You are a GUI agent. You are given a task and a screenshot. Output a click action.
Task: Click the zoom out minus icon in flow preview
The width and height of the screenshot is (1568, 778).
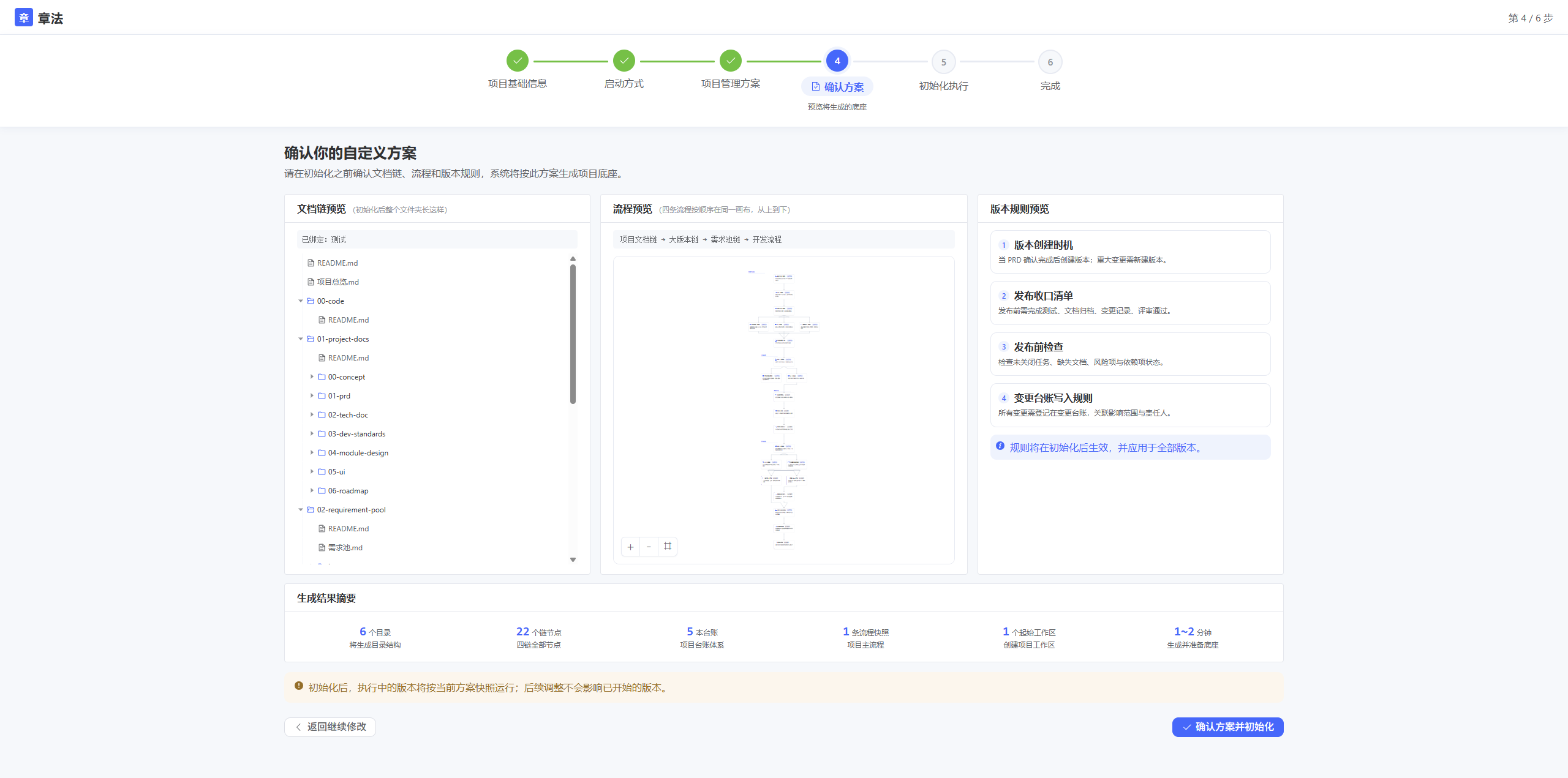[649, 547]
